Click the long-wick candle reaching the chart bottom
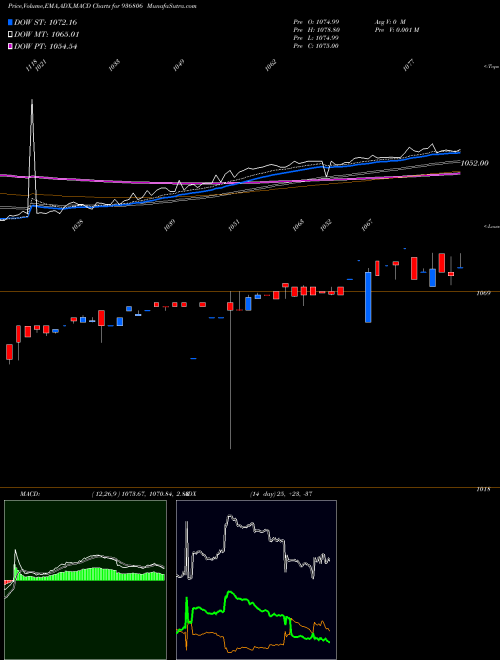 (230, 370)
